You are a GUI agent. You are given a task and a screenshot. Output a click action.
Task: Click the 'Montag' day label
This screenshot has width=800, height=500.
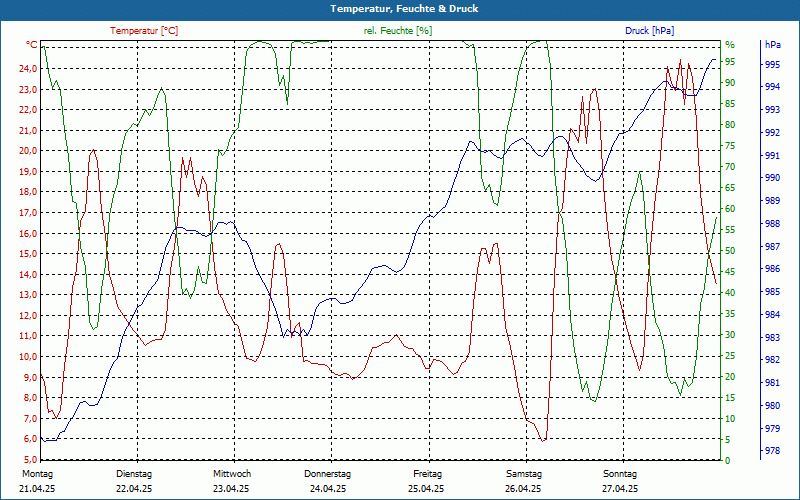tap(38, 474)
